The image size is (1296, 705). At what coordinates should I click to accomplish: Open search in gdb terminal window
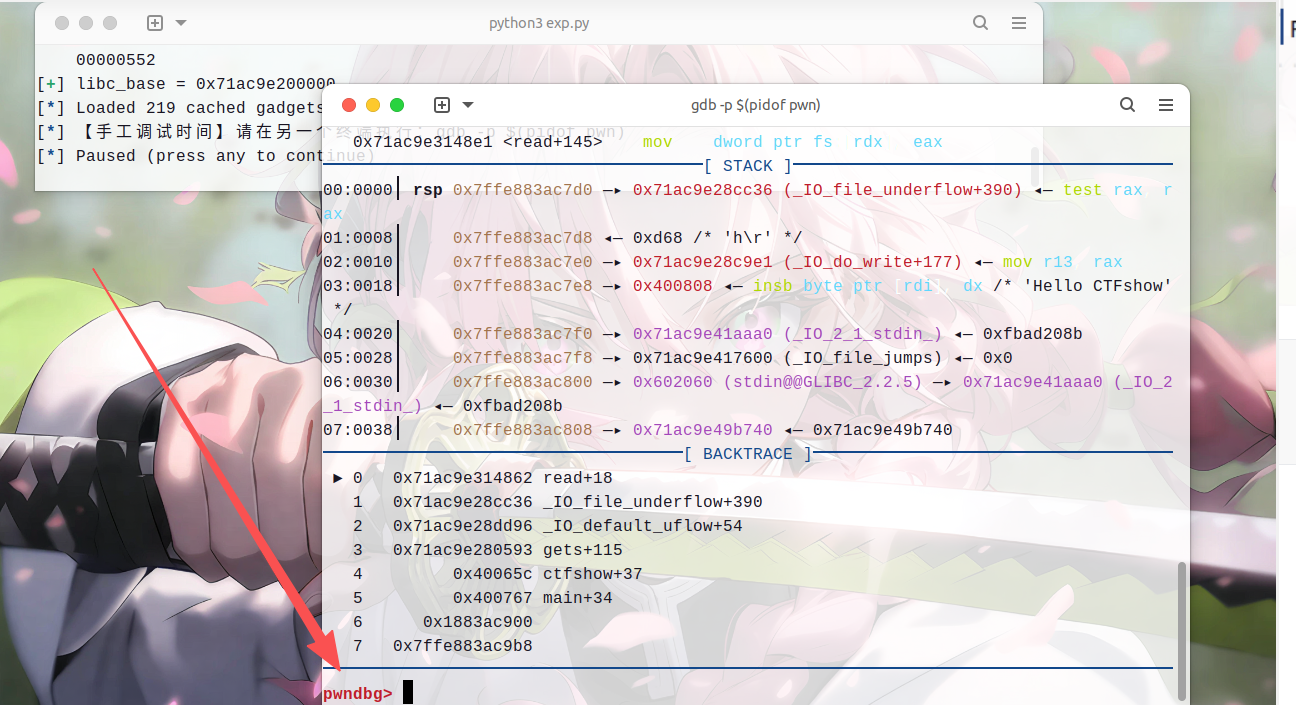point(1127,105)
